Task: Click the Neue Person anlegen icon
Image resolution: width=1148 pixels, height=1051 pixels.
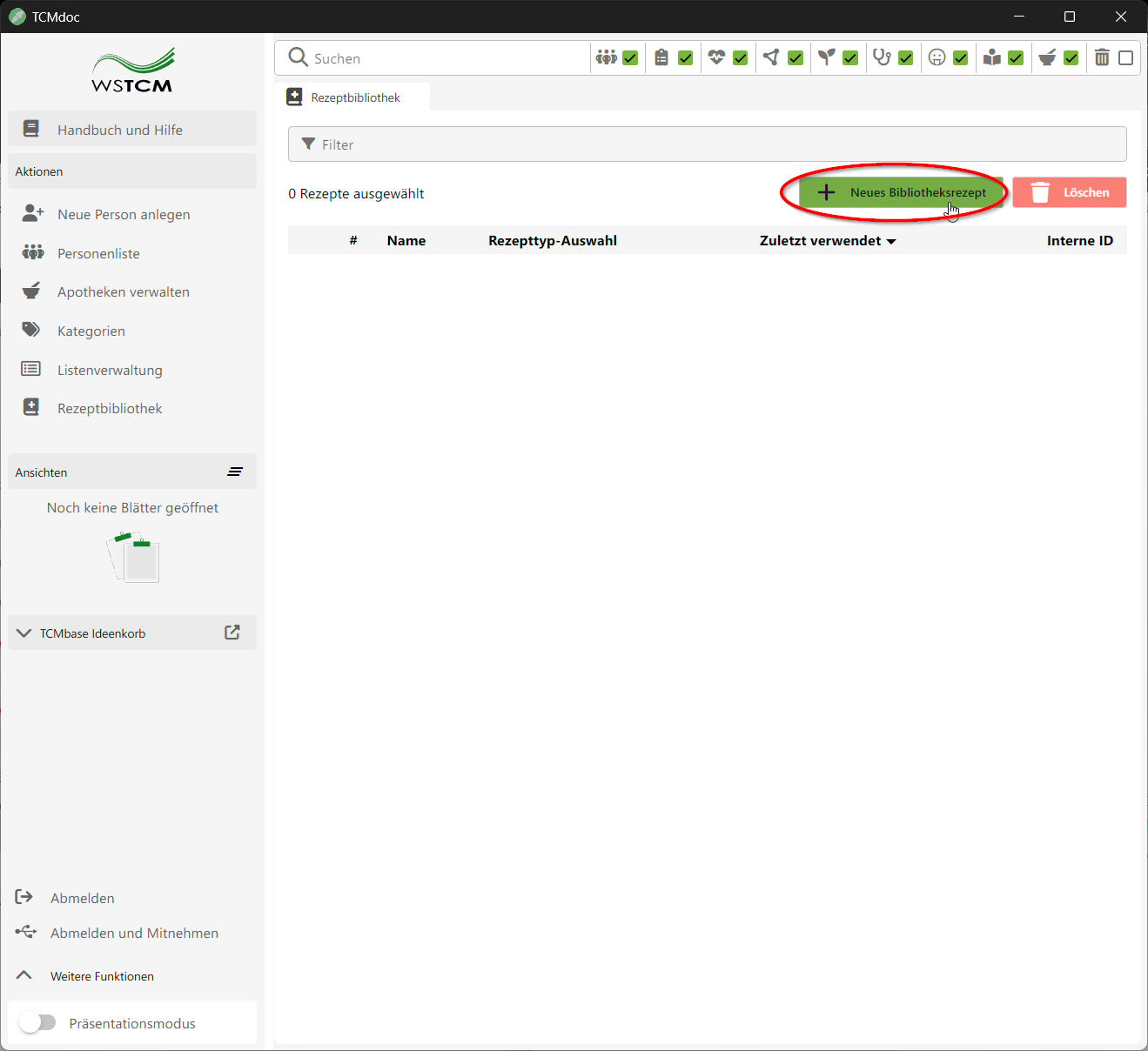Action: pyautogui.click(x=32, y=213)
